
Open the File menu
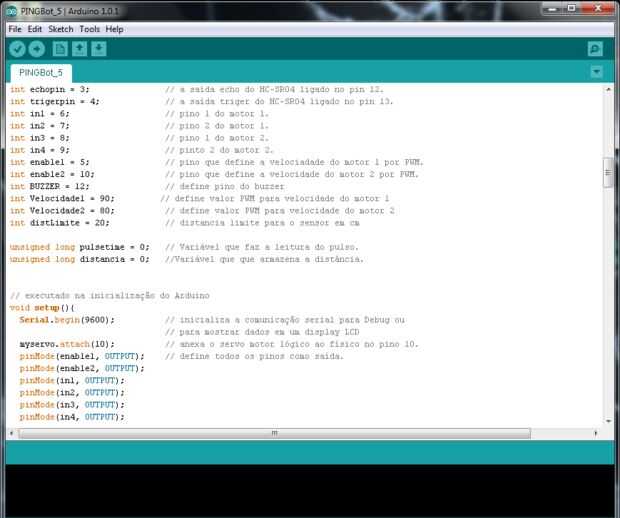15,29
